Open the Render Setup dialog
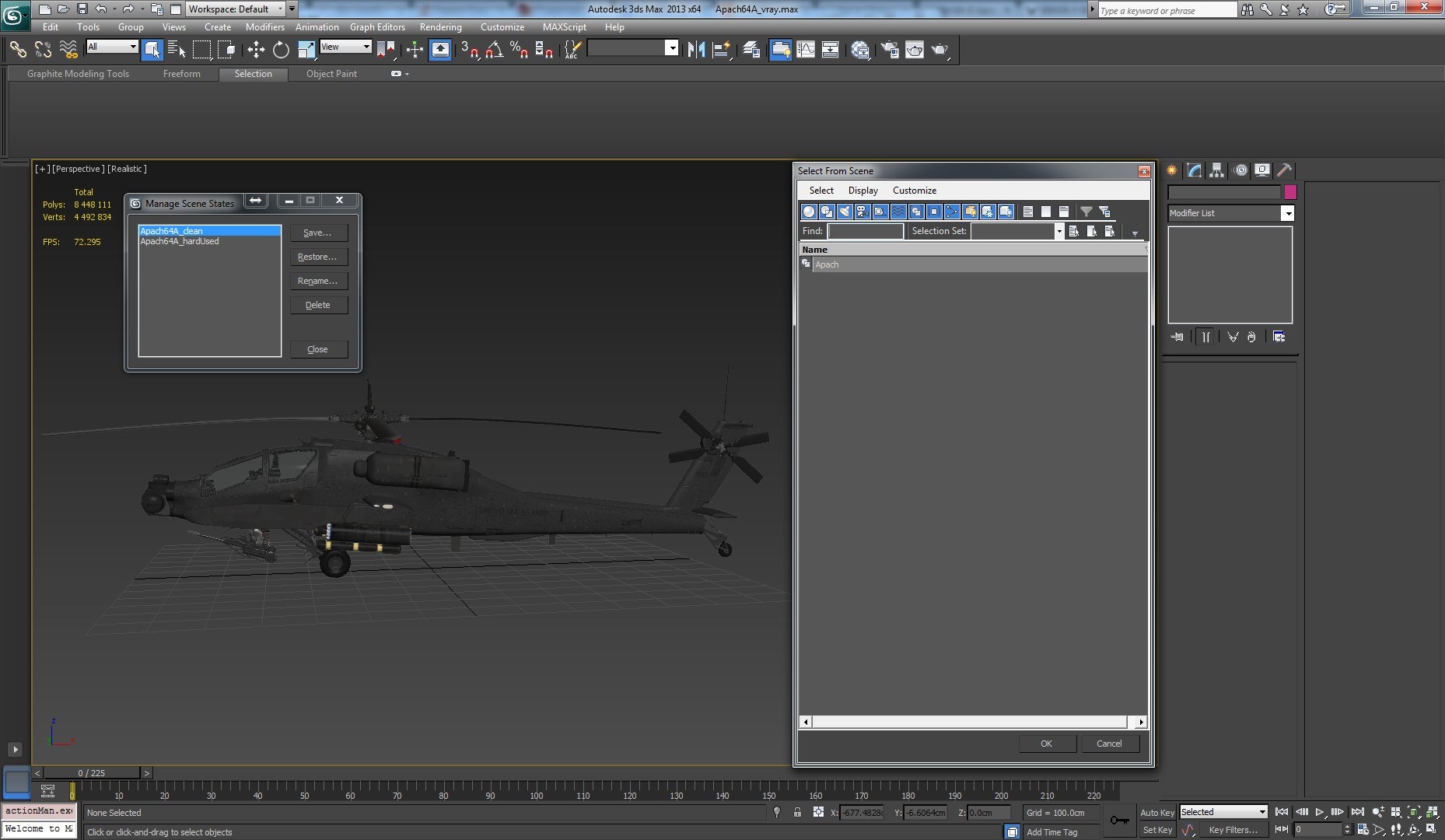Image resolution: width=1445 pixels, height=840 pixels. tap(890, 50)
